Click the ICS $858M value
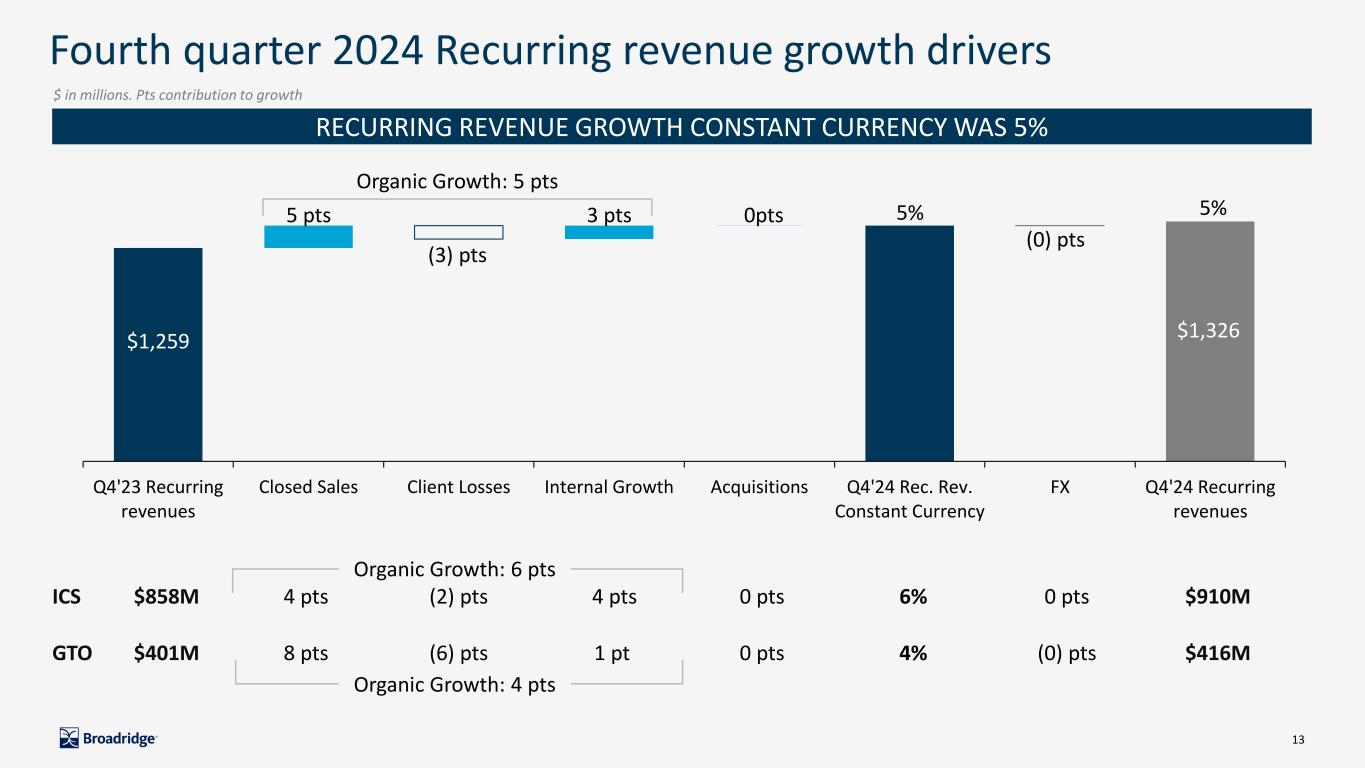This screenshot has height=768, width=1365. tap(166, 597)
